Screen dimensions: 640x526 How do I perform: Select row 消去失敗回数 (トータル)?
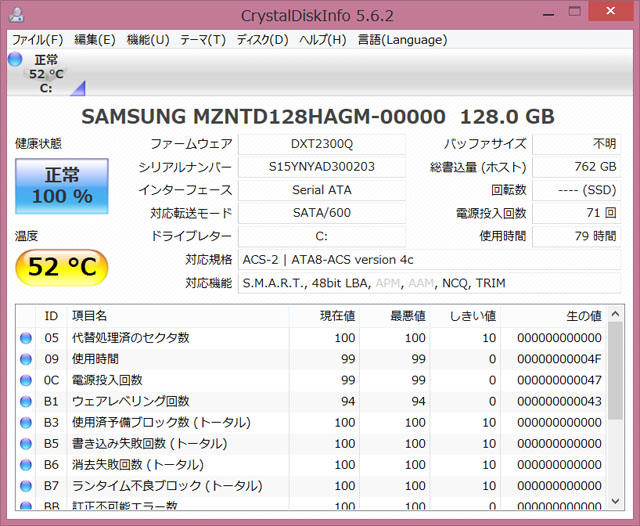pyautogui.click(x=311, y=465)
